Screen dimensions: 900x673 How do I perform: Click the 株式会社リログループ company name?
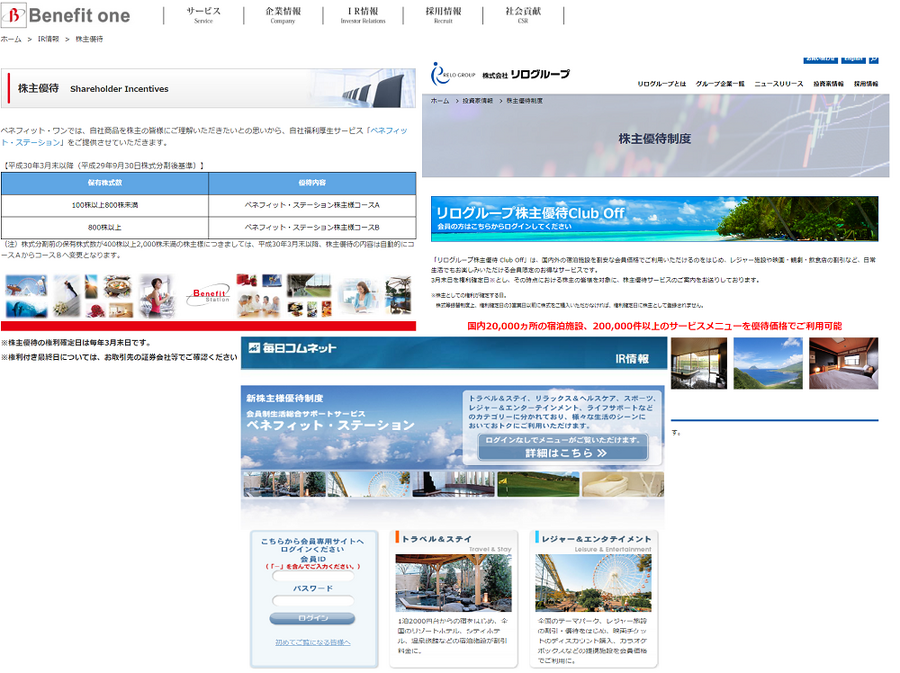coord(526,74)
